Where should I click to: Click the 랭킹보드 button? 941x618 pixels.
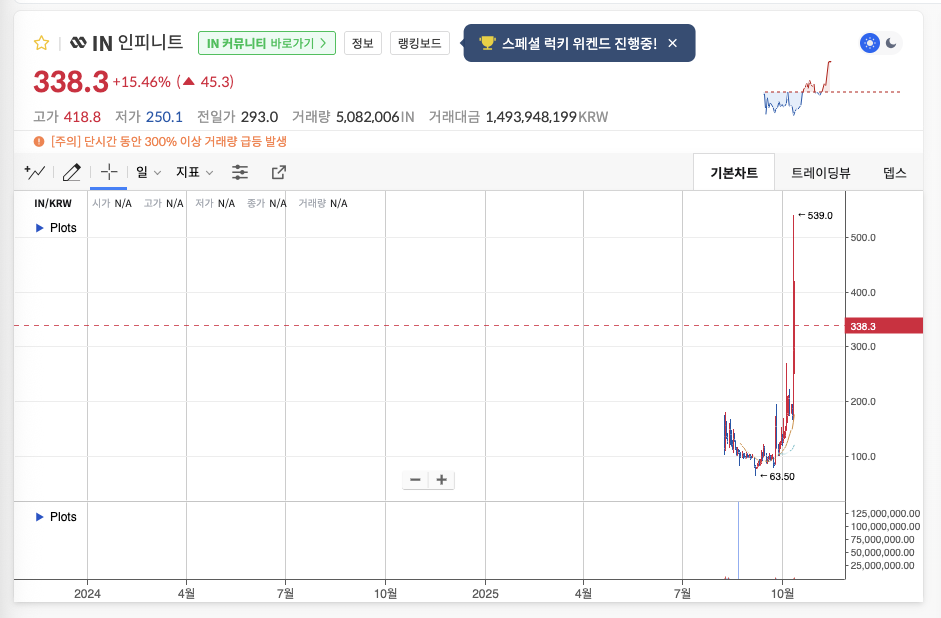(x=419, y=43)
